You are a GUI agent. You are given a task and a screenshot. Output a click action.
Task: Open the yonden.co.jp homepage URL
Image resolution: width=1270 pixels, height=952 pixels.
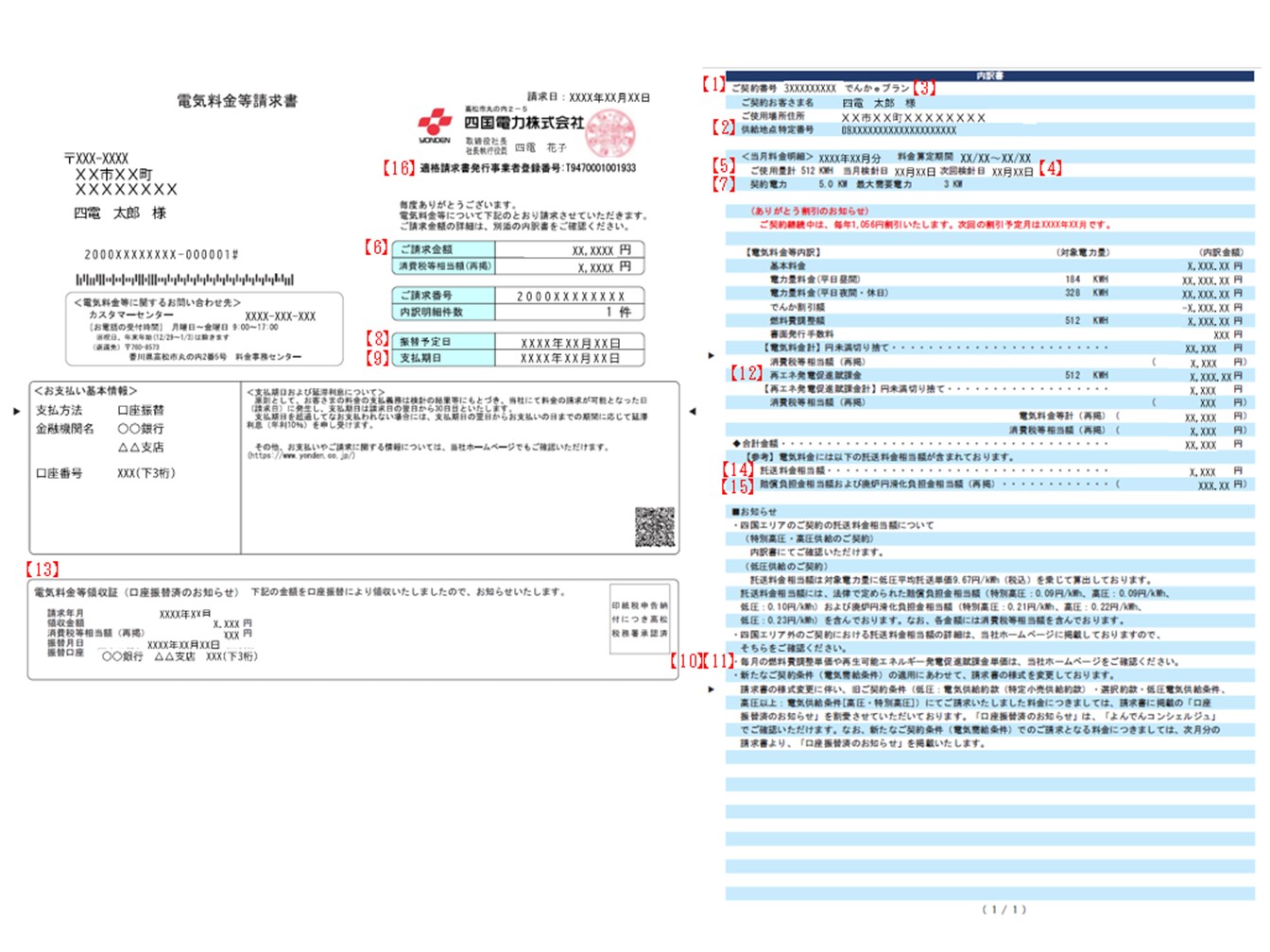[x=301, y=455]
